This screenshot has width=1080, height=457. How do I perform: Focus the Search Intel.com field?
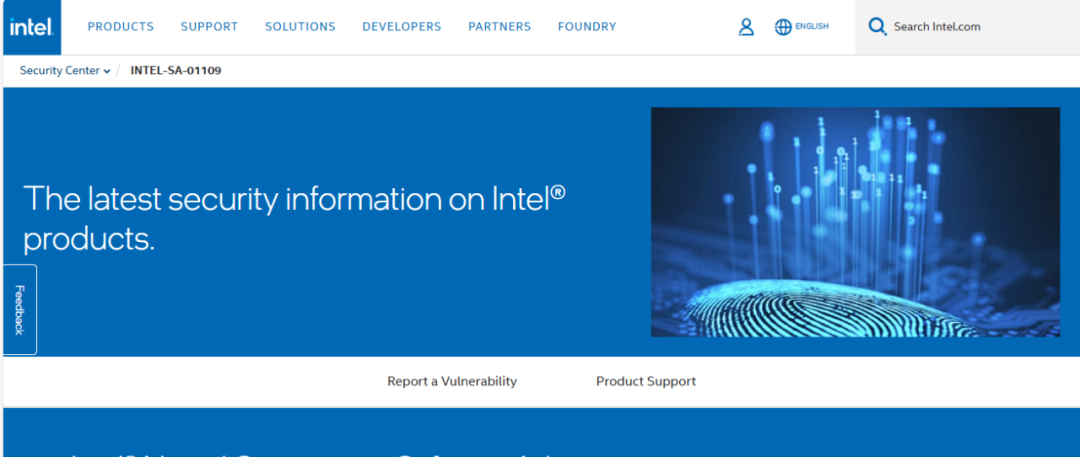click(967, 27)
